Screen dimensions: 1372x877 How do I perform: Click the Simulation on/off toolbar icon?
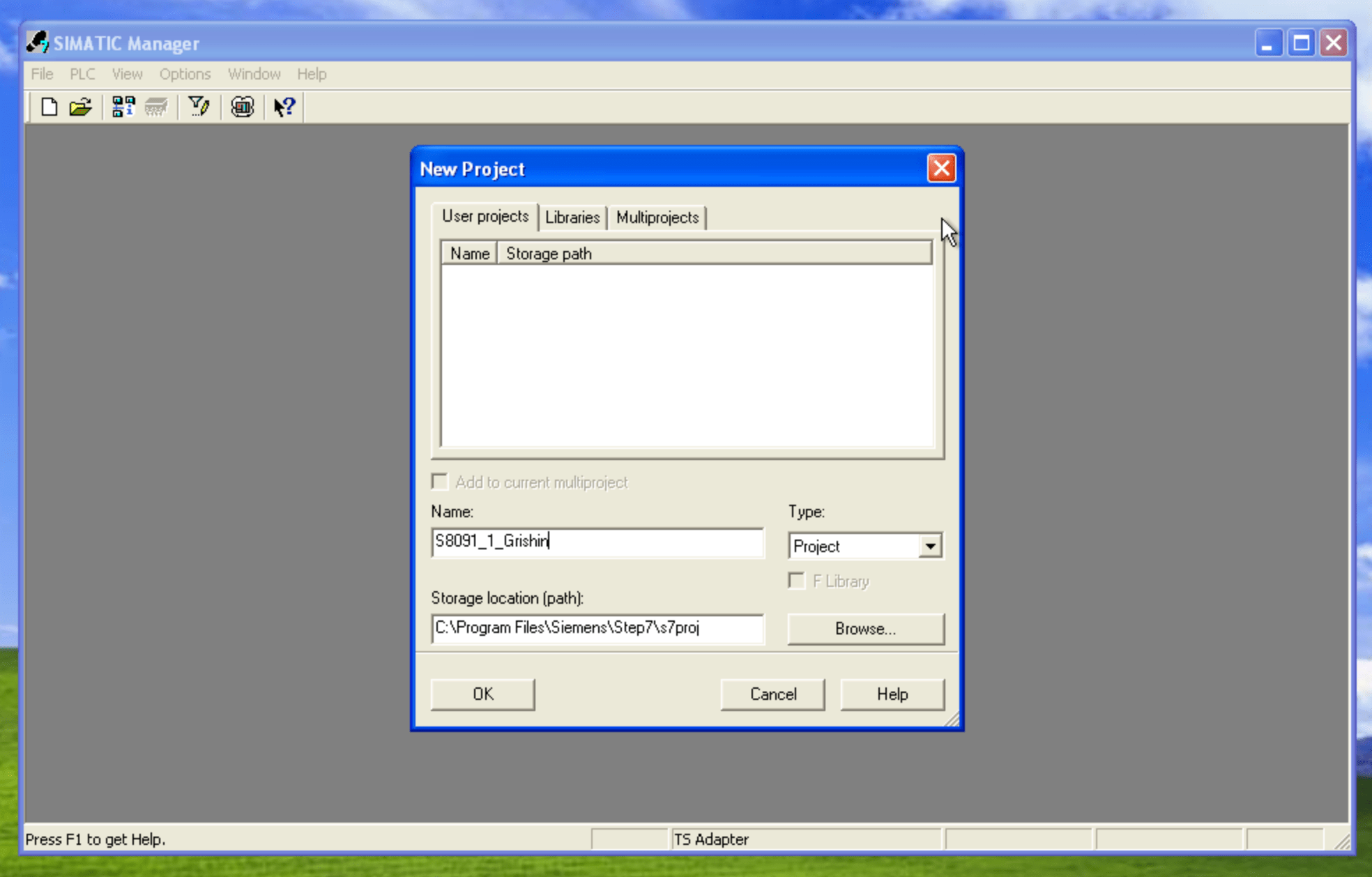click(x=242, y=107)
